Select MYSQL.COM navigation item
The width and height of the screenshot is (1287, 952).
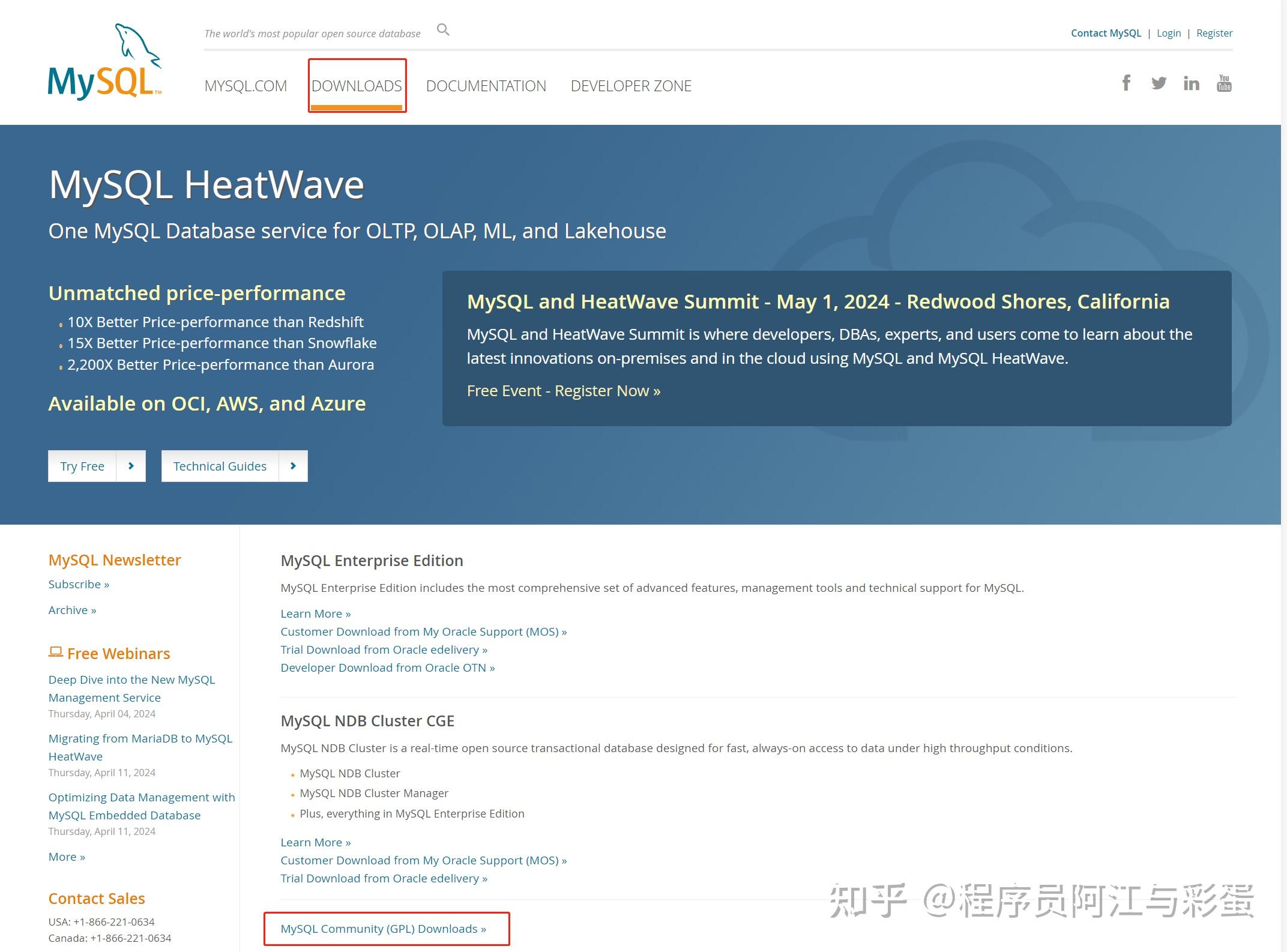[245, 86]
